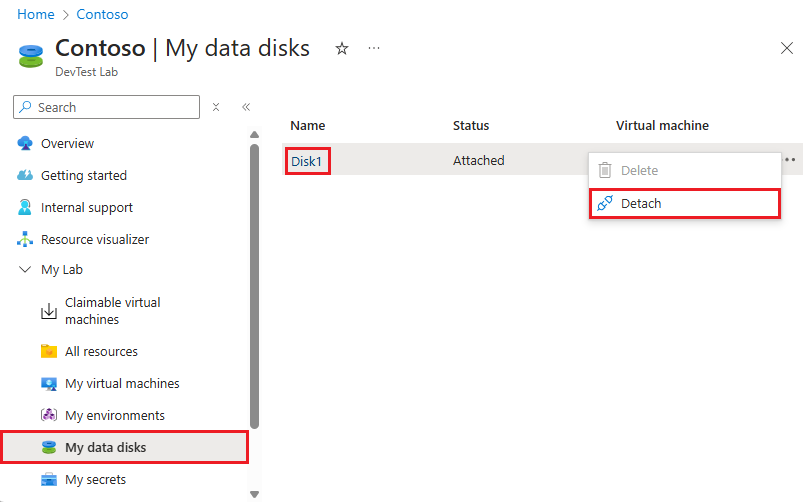This screenshot has width=809, height=502.
Task: Choose Delete in the context menu
Action: [x=639, y=171]
